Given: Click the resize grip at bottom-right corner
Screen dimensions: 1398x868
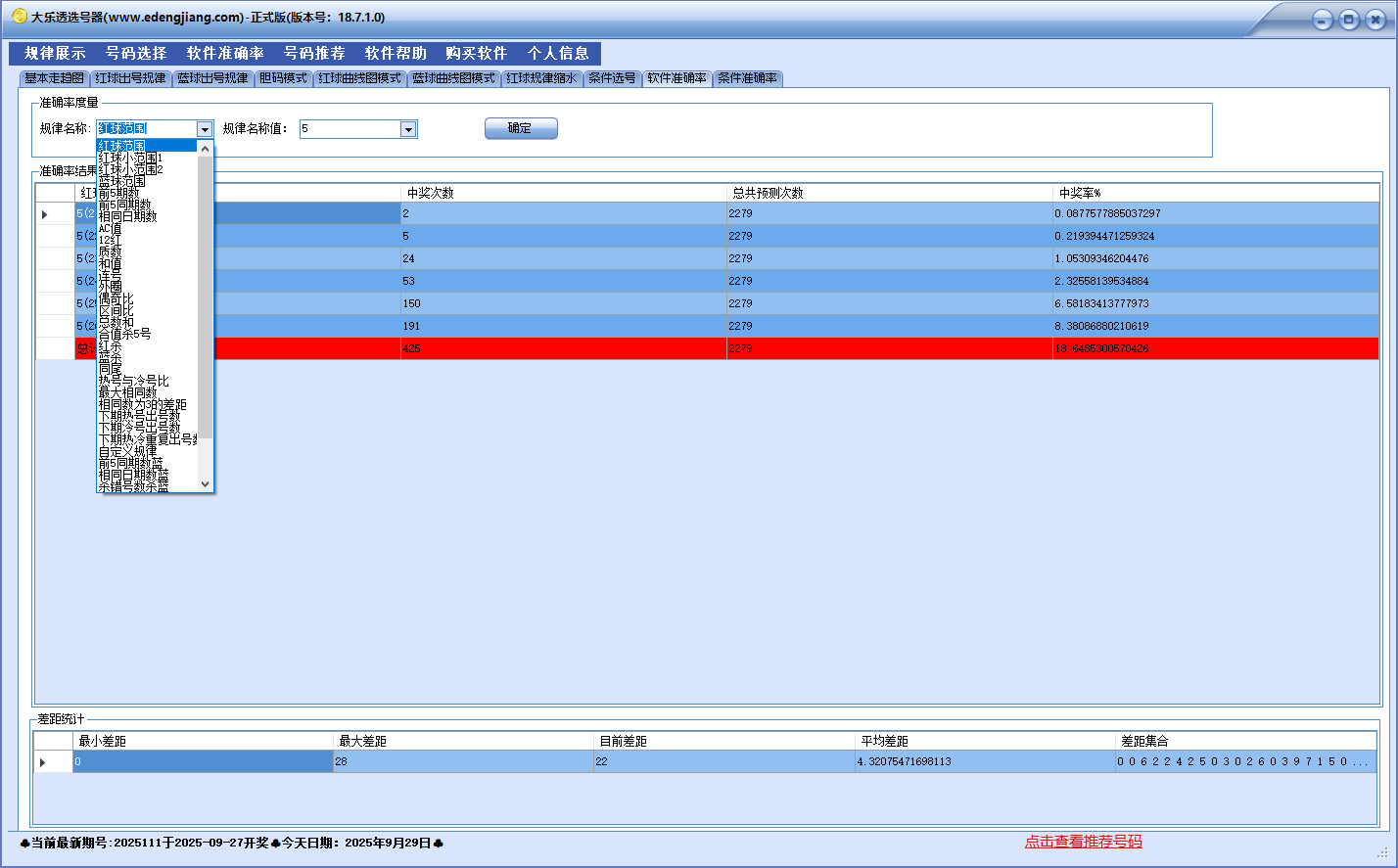Looking at the screenshot, I should pyautogui.click(x=1382, y=852).
